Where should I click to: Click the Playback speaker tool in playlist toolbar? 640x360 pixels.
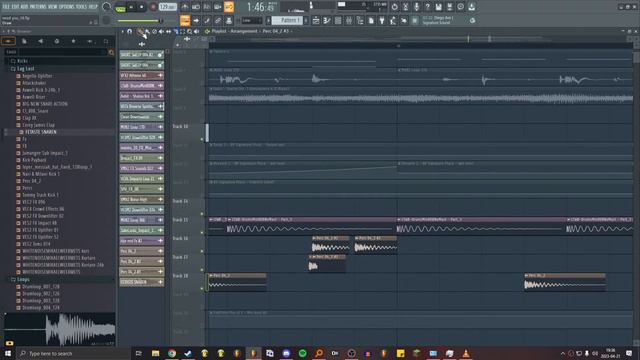pos(196,31)
